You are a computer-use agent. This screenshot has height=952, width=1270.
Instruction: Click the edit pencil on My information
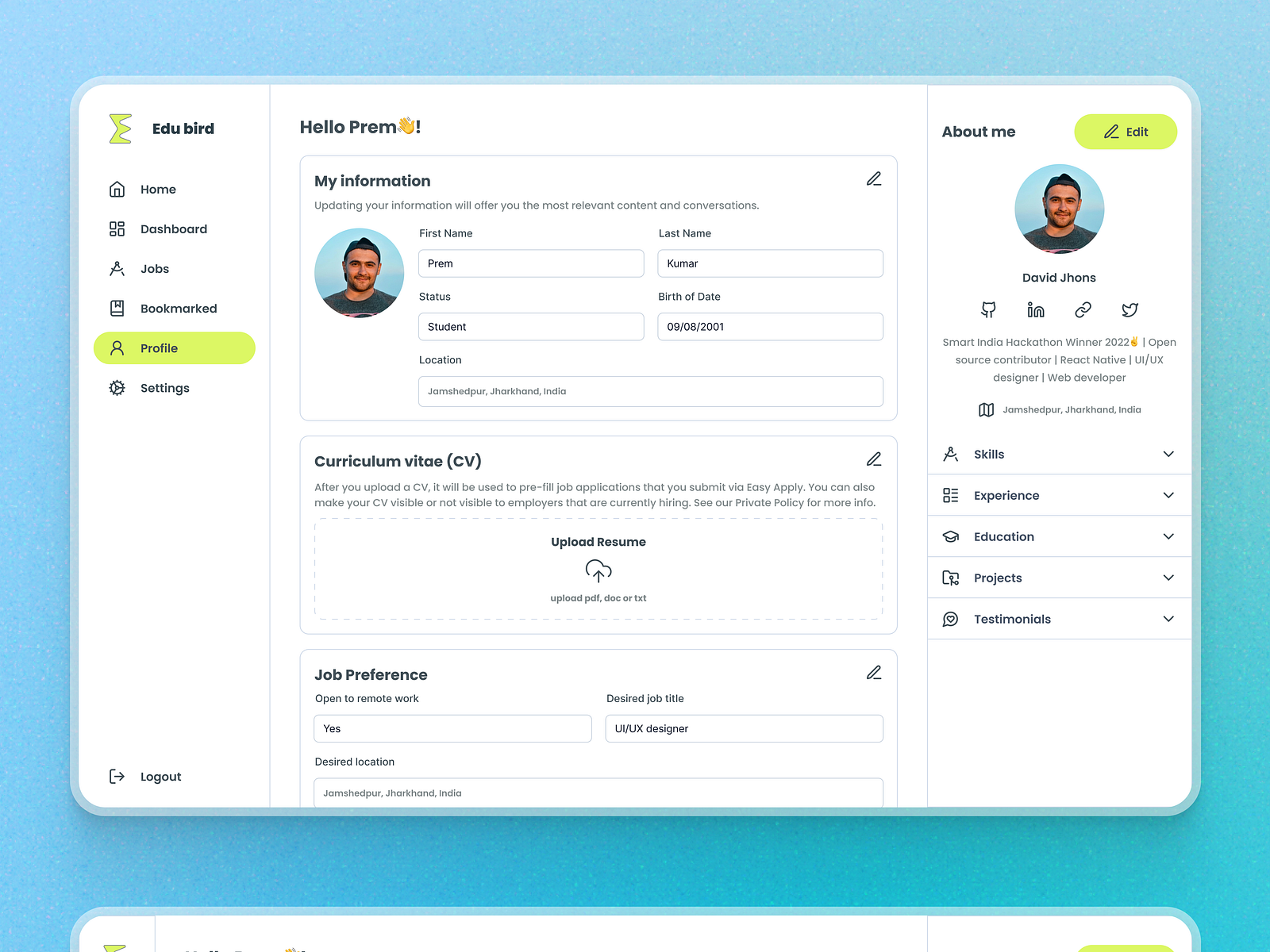[x=874, y=178]
